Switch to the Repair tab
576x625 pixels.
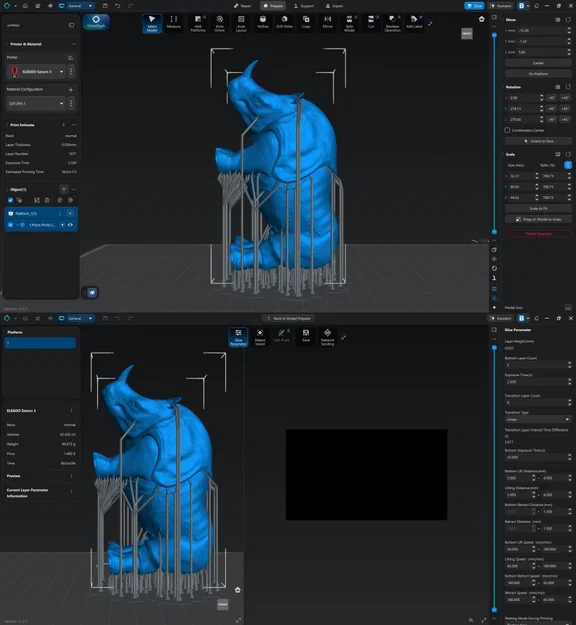(x=242, y=6)
